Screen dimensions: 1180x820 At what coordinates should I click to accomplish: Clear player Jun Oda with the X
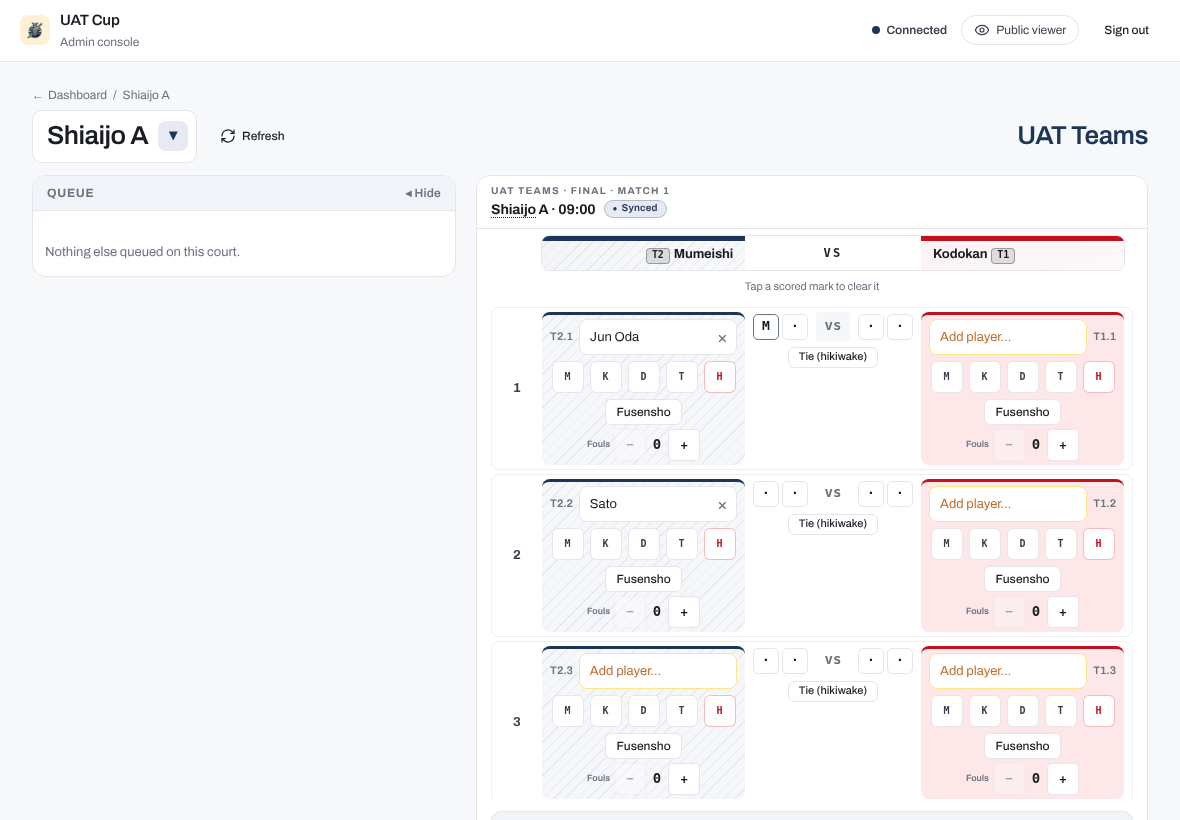722,338
